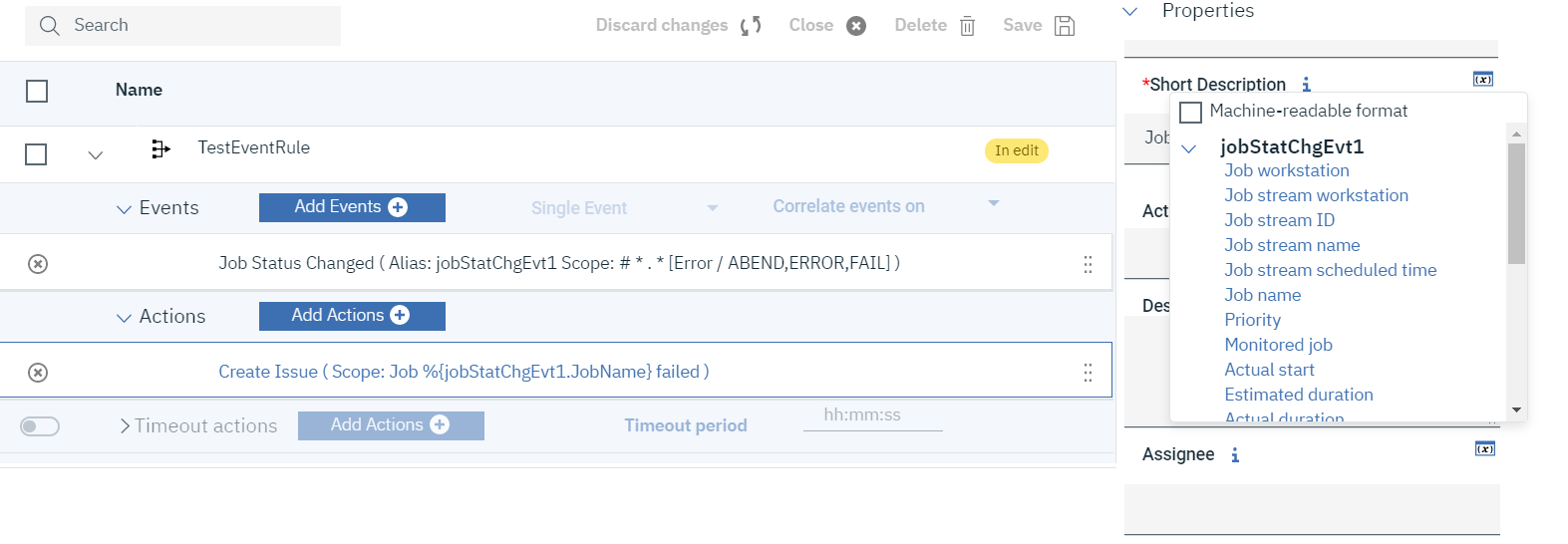Click the Short Description info icon

pyautogui.click(x=1306, y=85)
